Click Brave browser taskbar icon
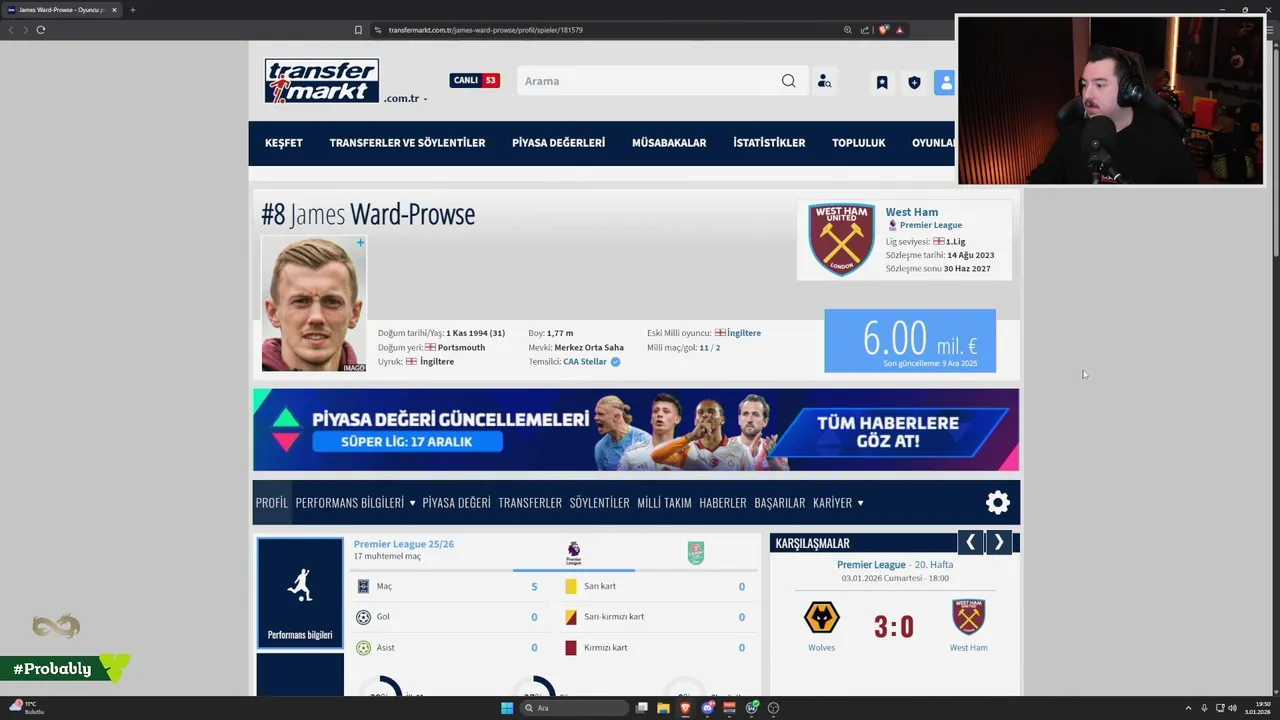The height and width of the screenshot is (720, 1280). coord(685,708)
